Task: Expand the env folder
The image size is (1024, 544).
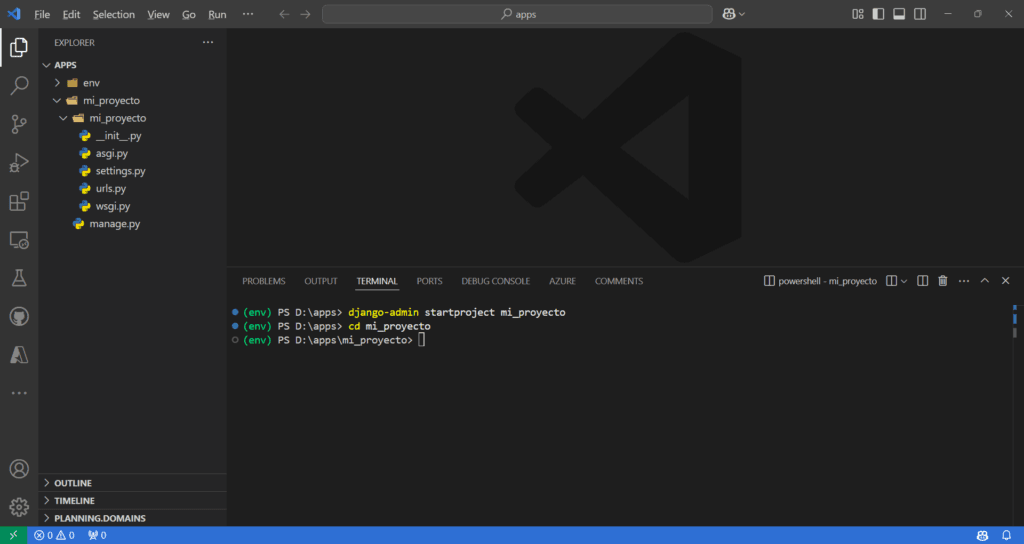Action: pyautogui.click(x=57, y=83)
